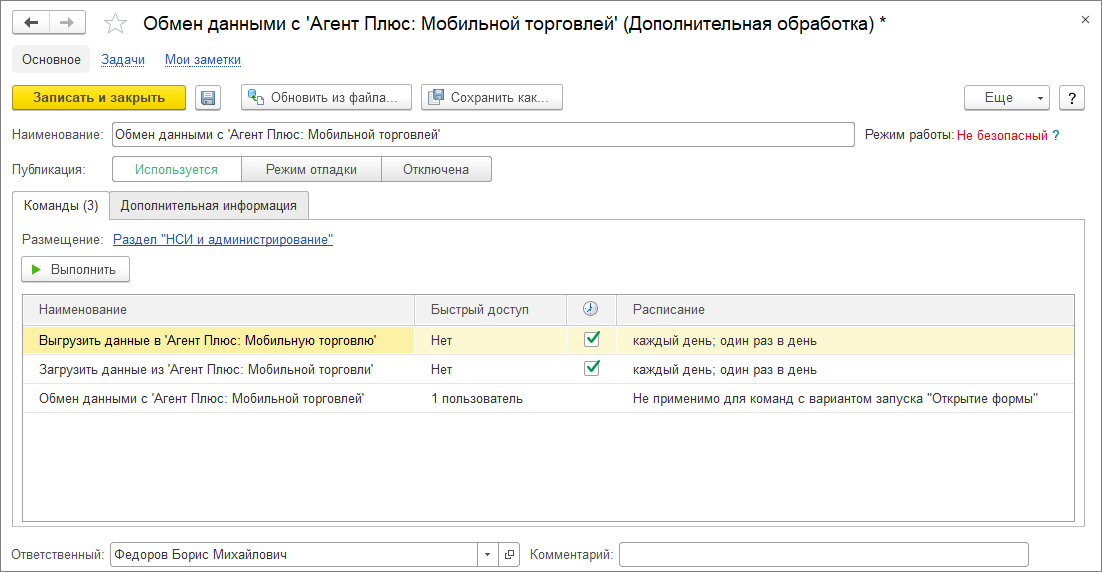Click Записать и закрыть button
The height and width of the screenshot is (572, 1102).
coord(99,98)
